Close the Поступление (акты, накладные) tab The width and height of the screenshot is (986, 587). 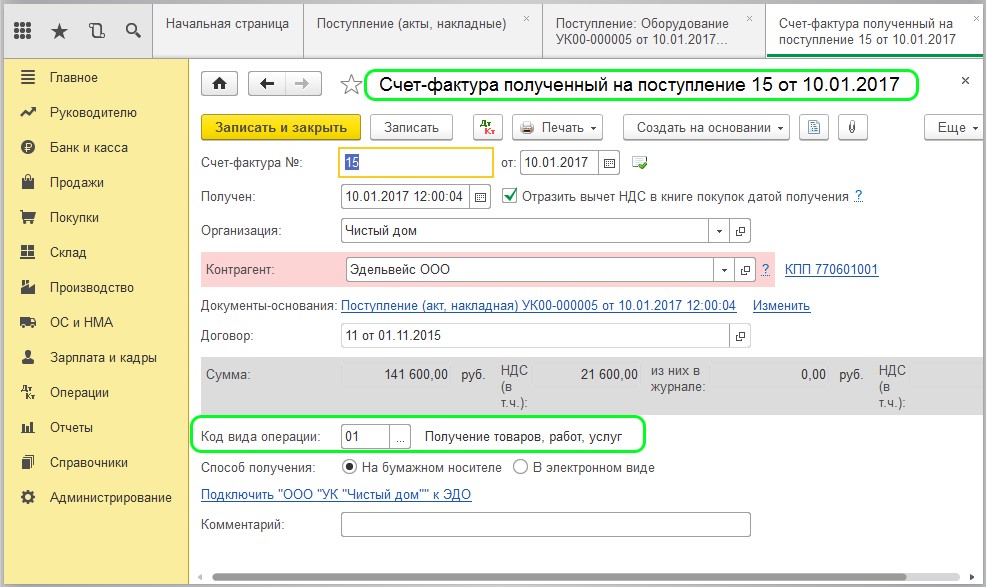[526, 19]
